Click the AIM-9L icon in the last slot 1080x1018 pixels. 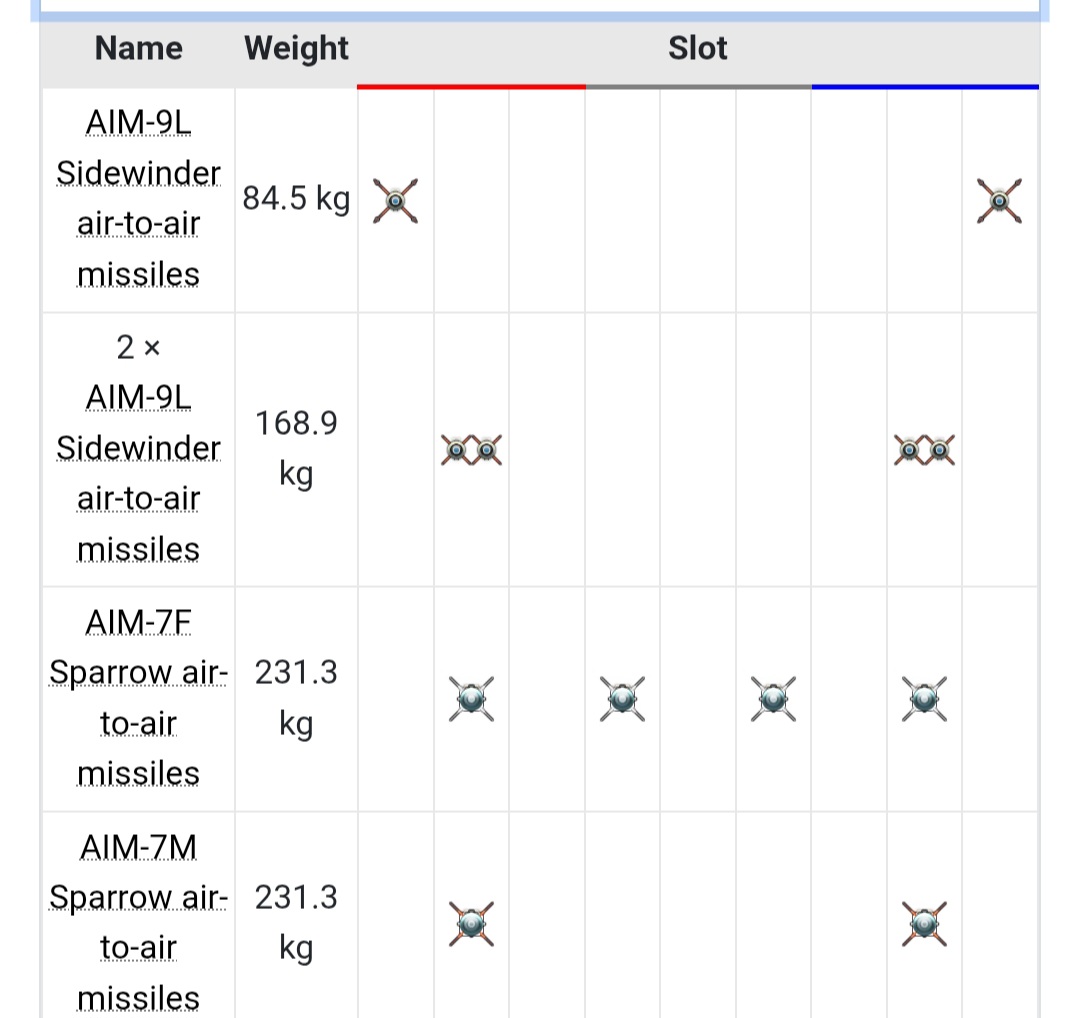(999, 201)
